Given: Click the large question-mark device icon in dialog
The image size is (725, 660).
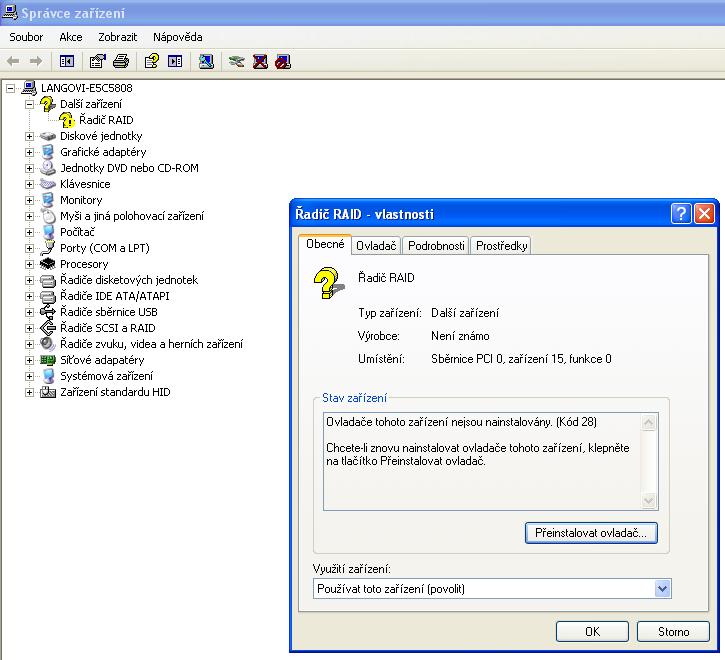Looking at the screenshot, I should coord(328,283).
